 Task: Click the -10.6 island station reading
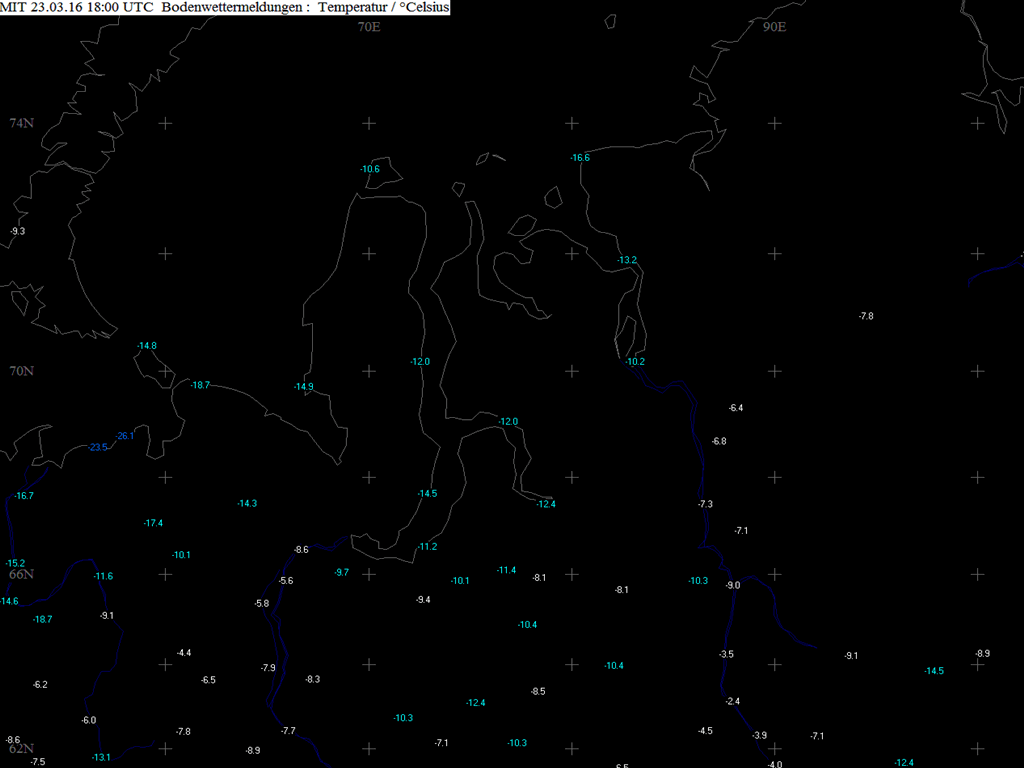(370, 169)
